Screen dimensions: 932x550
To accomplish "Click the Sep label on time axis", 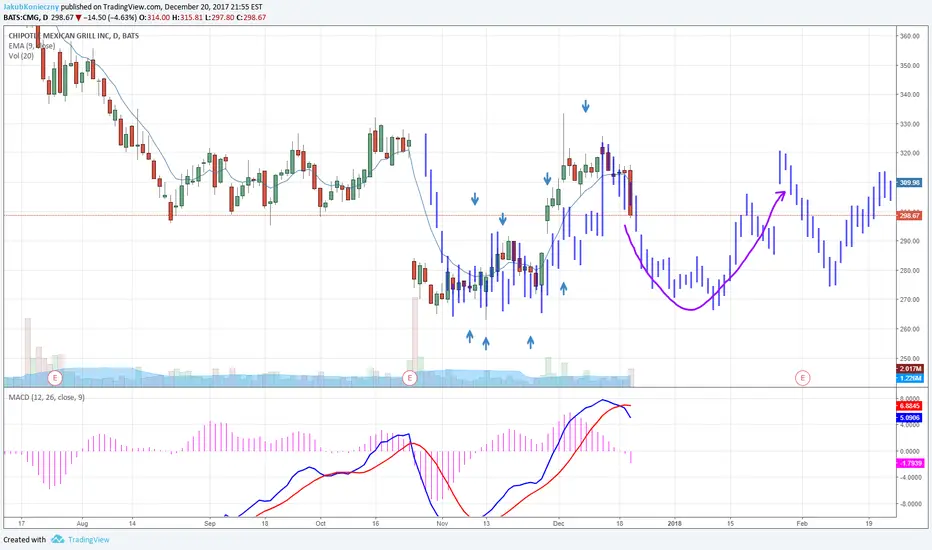I will pos(210,524).
